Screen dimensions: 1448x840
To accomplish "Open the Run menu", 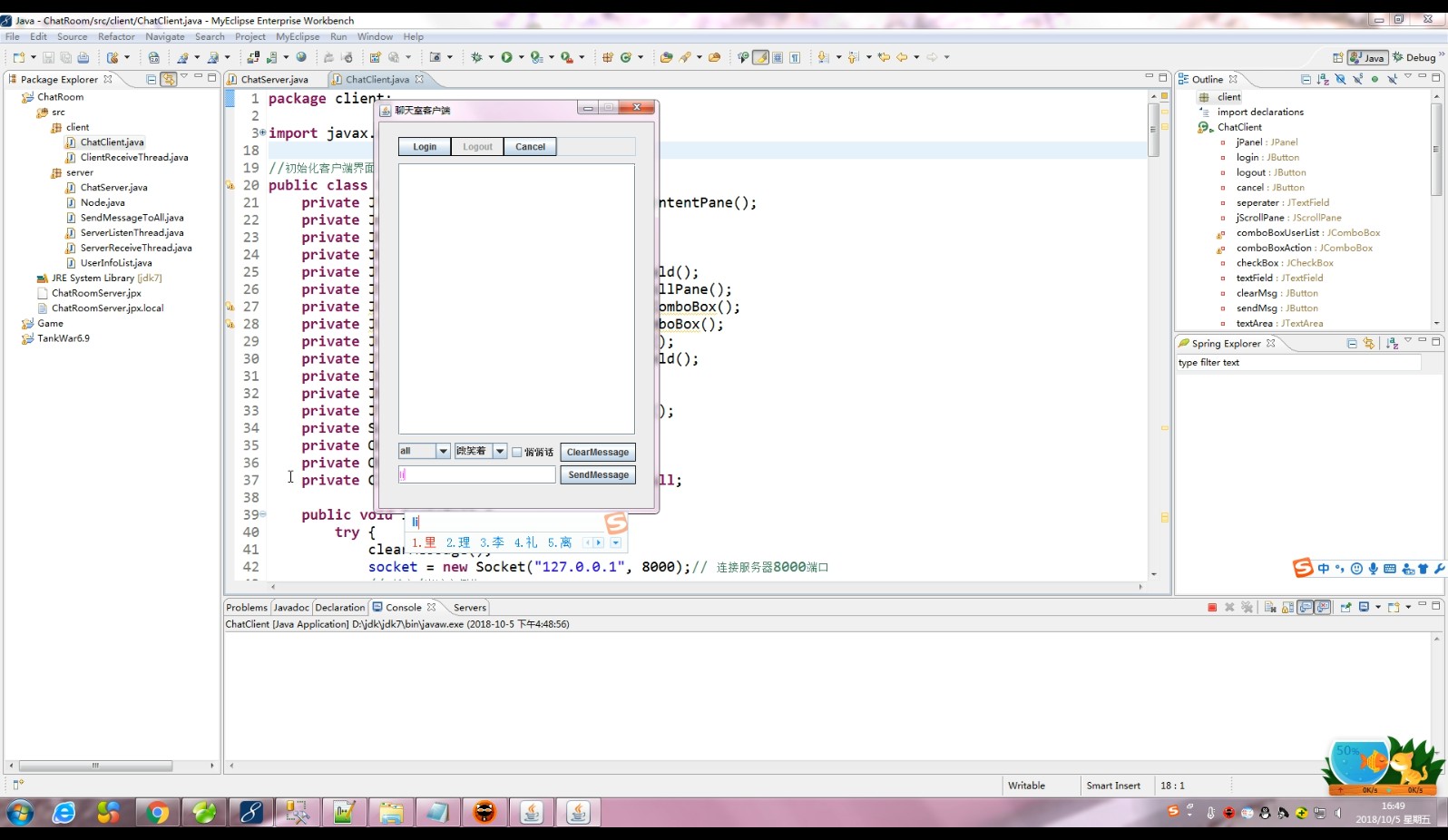I will [338, 36].
